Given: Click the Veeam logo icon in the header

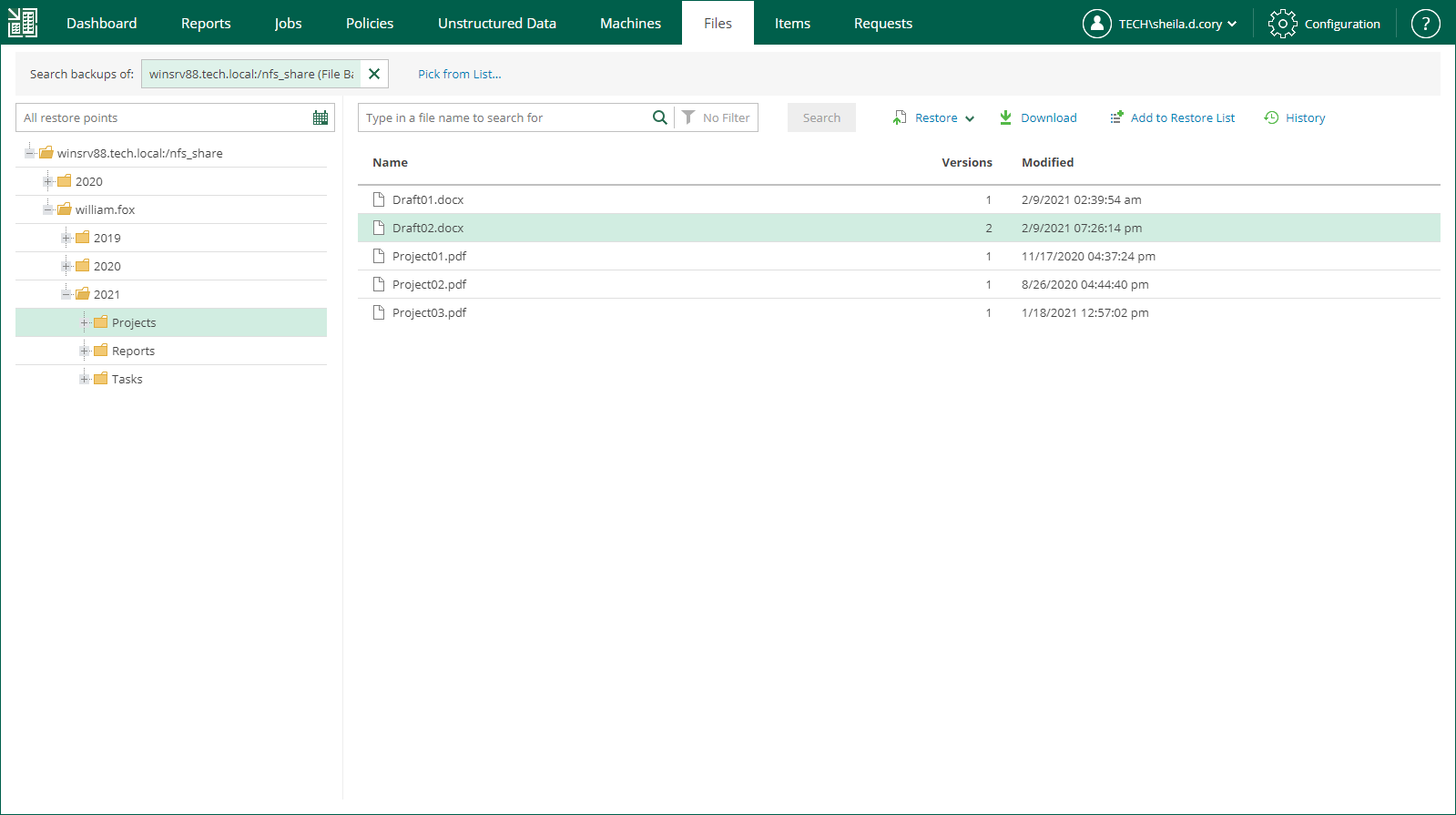Looking at the screenshot, I should coord(23,23).
